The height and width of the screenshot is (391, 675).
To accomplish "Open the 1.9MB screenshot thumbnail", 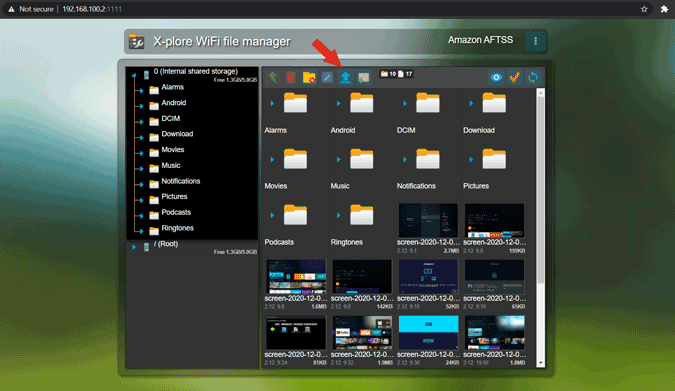I will (362, 332).
